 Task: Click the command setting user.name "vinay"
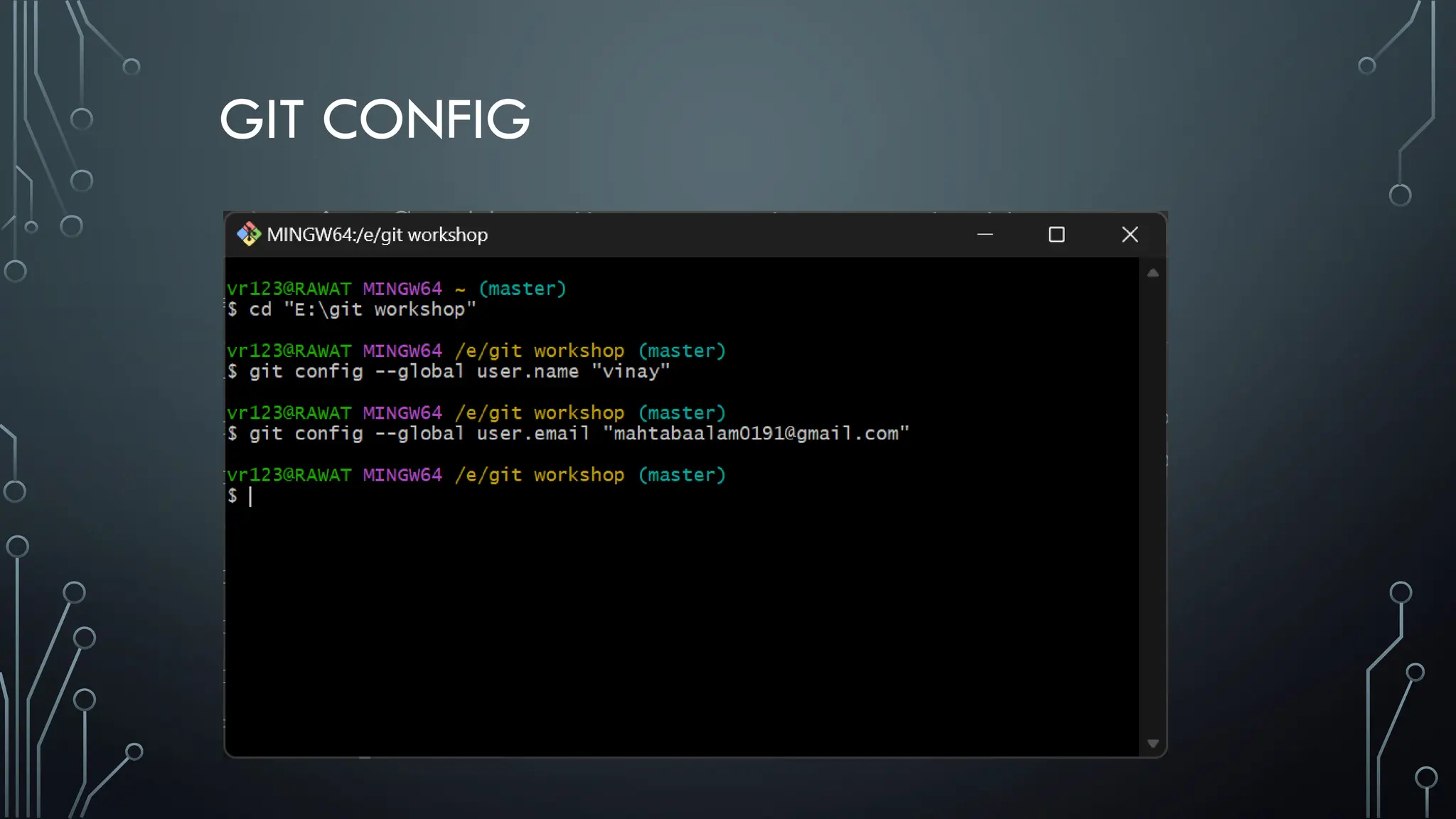pyautogui.click(x=449, y=371)
